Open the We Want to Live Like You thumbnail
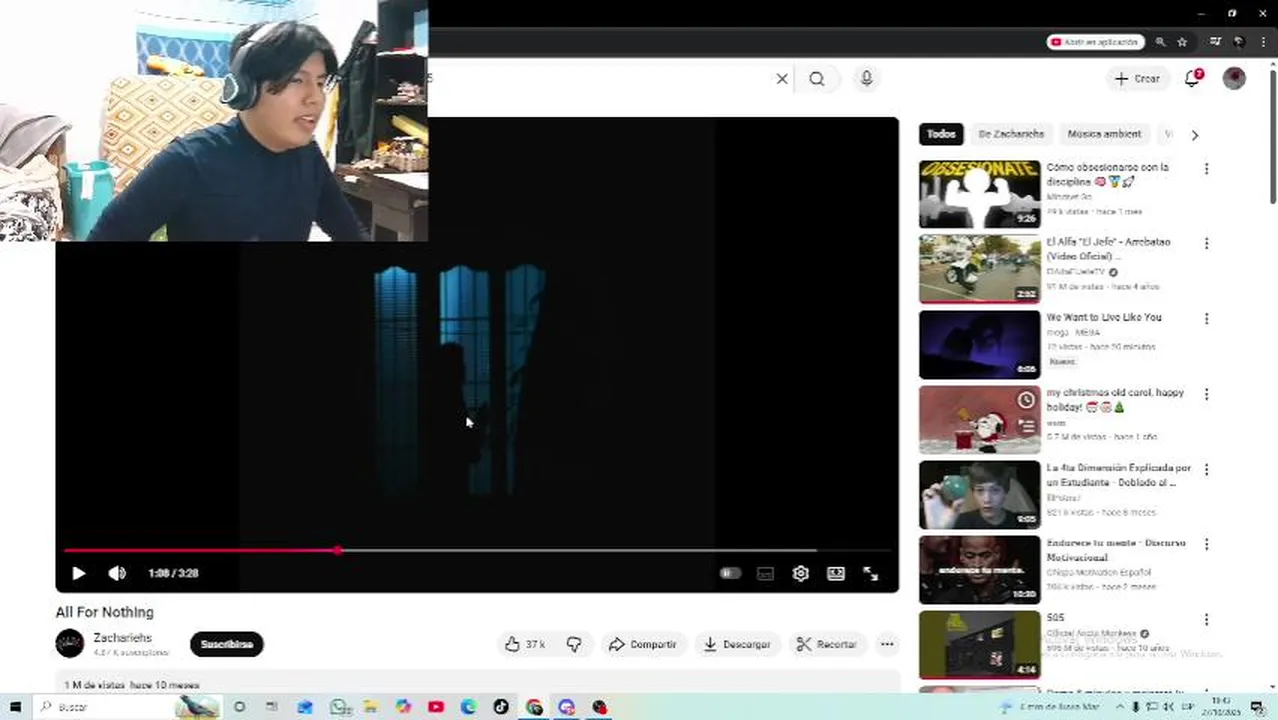1278x720 pixels. 979,344
